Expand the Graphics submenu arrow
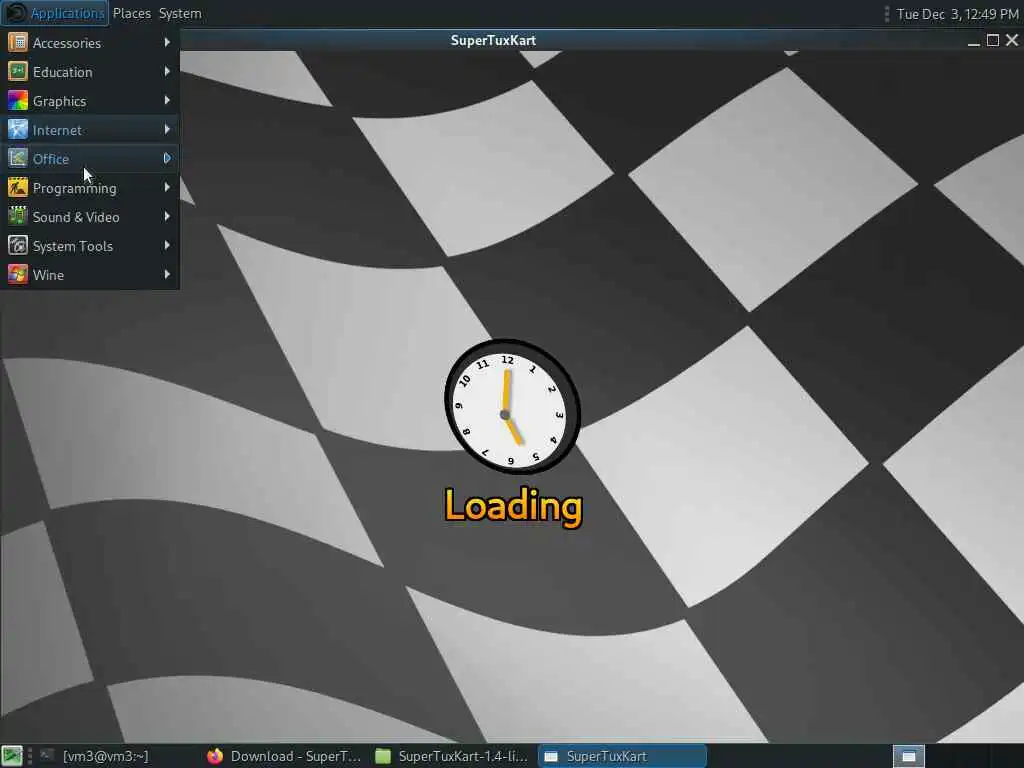 click(167, 100)
